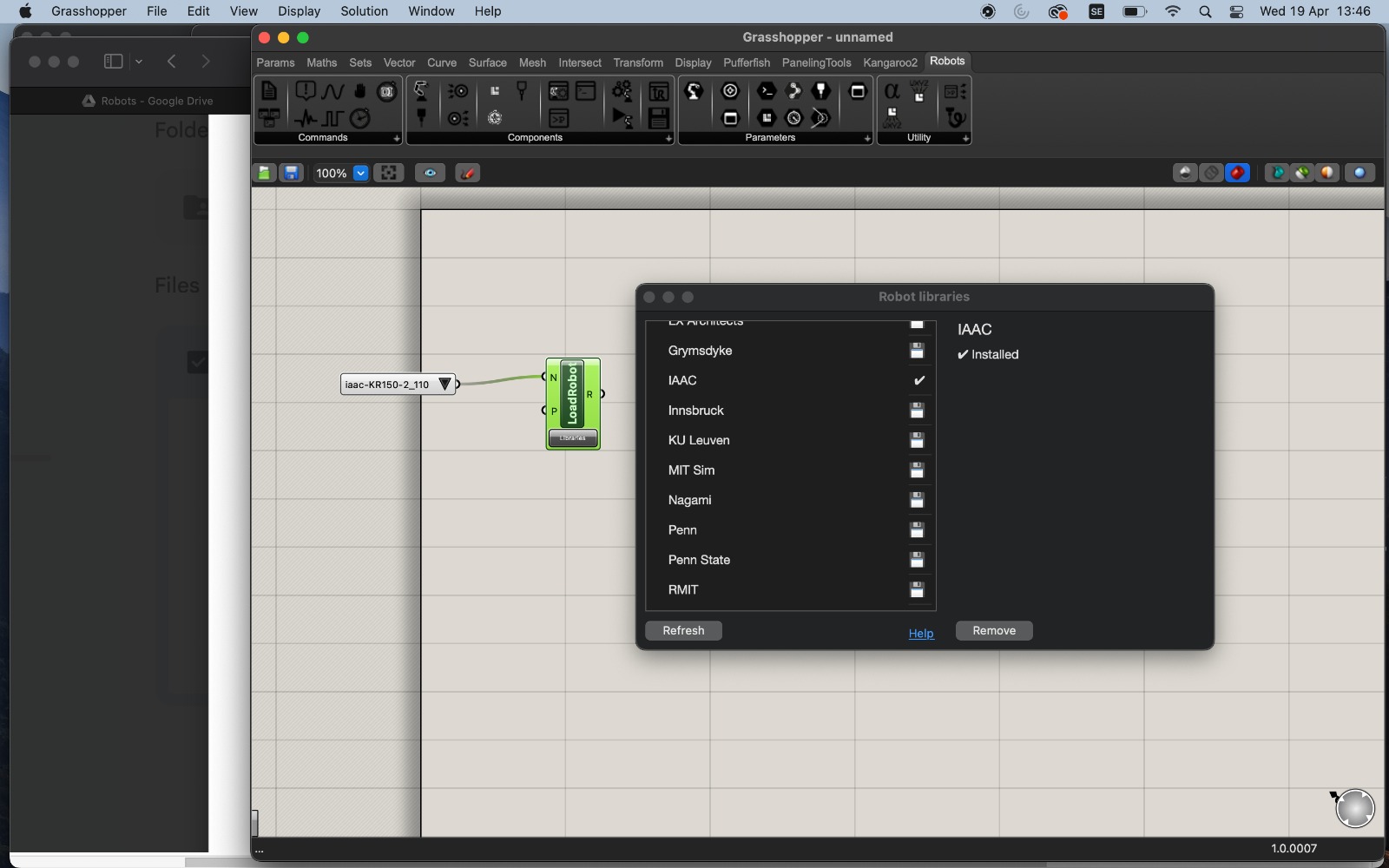The height and width of the screenshot is (868, 1389).
Task: Install the MIT Sim library via disk icon
Action: click(x=917, y=470)
